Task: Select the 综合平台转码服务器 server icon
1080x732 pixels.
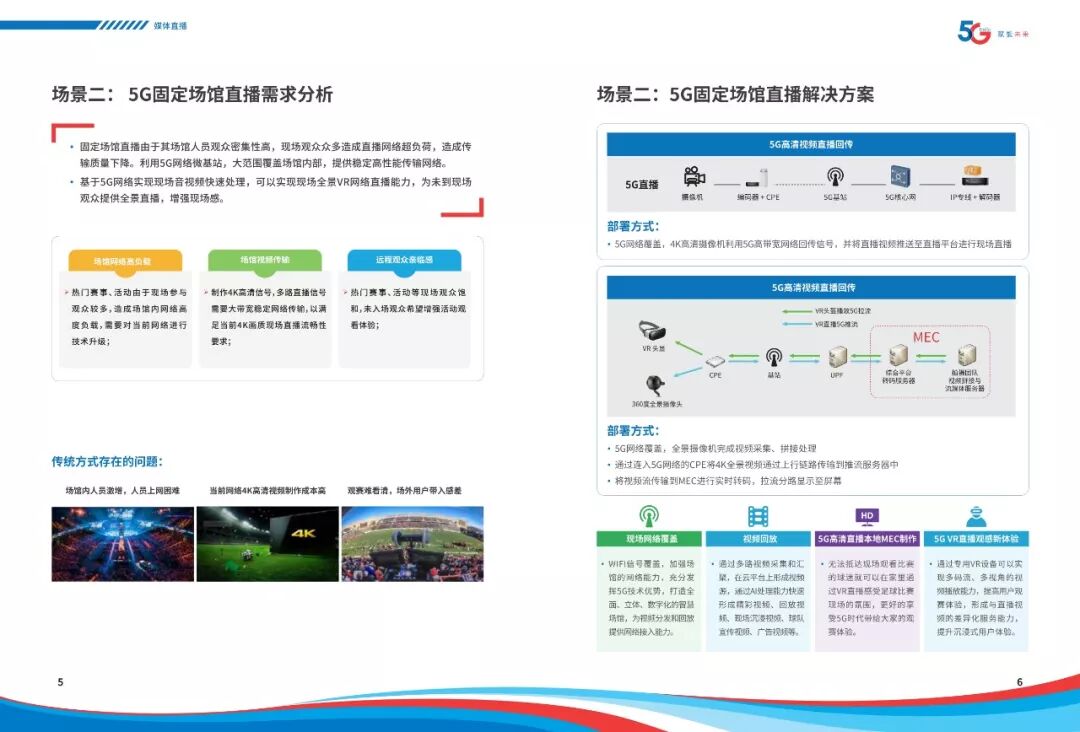Action: [898, 356]
